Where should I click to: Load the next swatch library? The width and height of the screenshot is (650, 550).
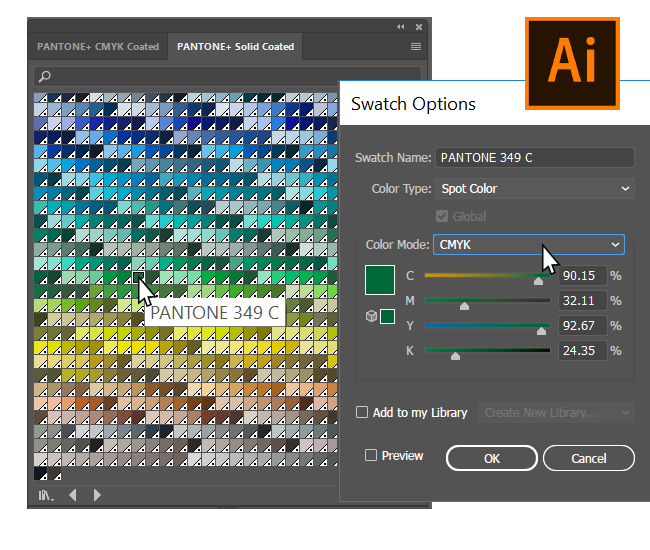coord(97,495)
